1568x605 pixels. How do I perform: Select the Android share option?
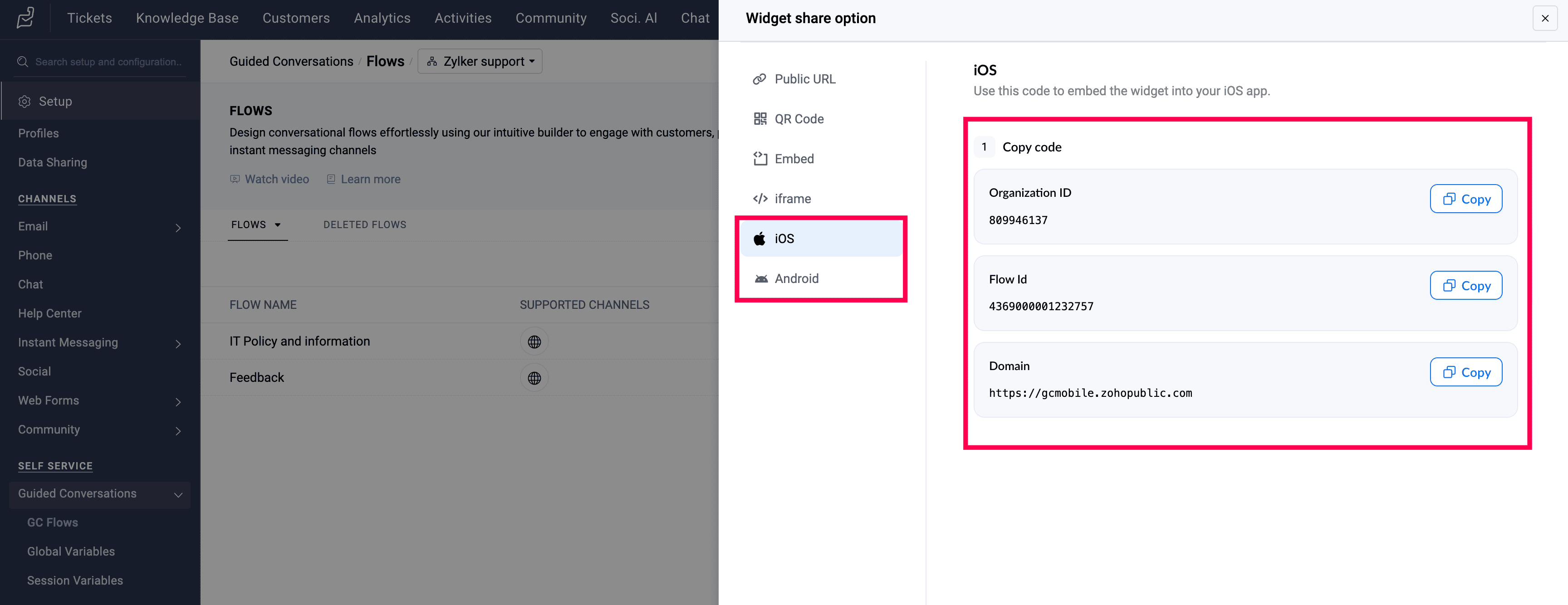click(795, 279)
